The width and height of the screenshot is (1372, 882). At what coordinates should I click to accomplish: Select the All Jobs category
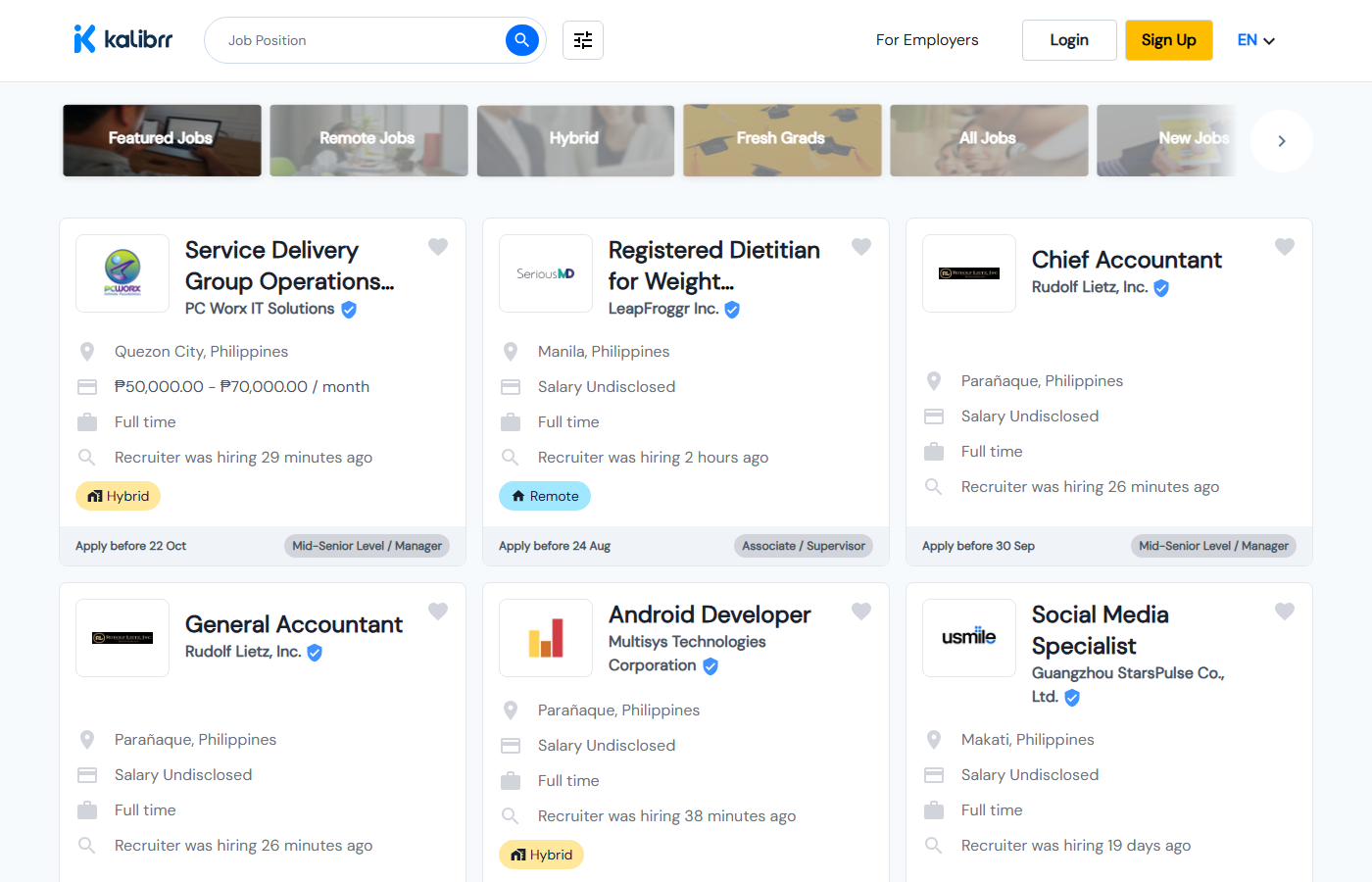click(989, 140)
